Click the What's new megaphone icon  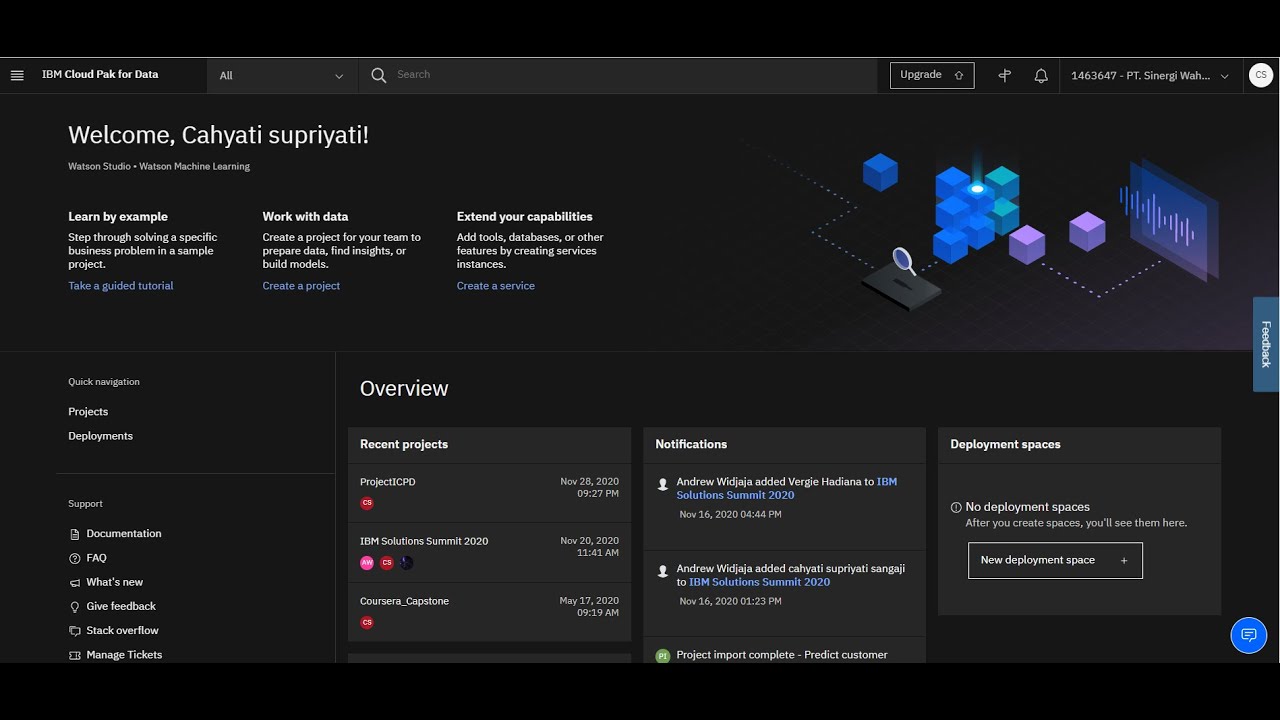(75, 582)
